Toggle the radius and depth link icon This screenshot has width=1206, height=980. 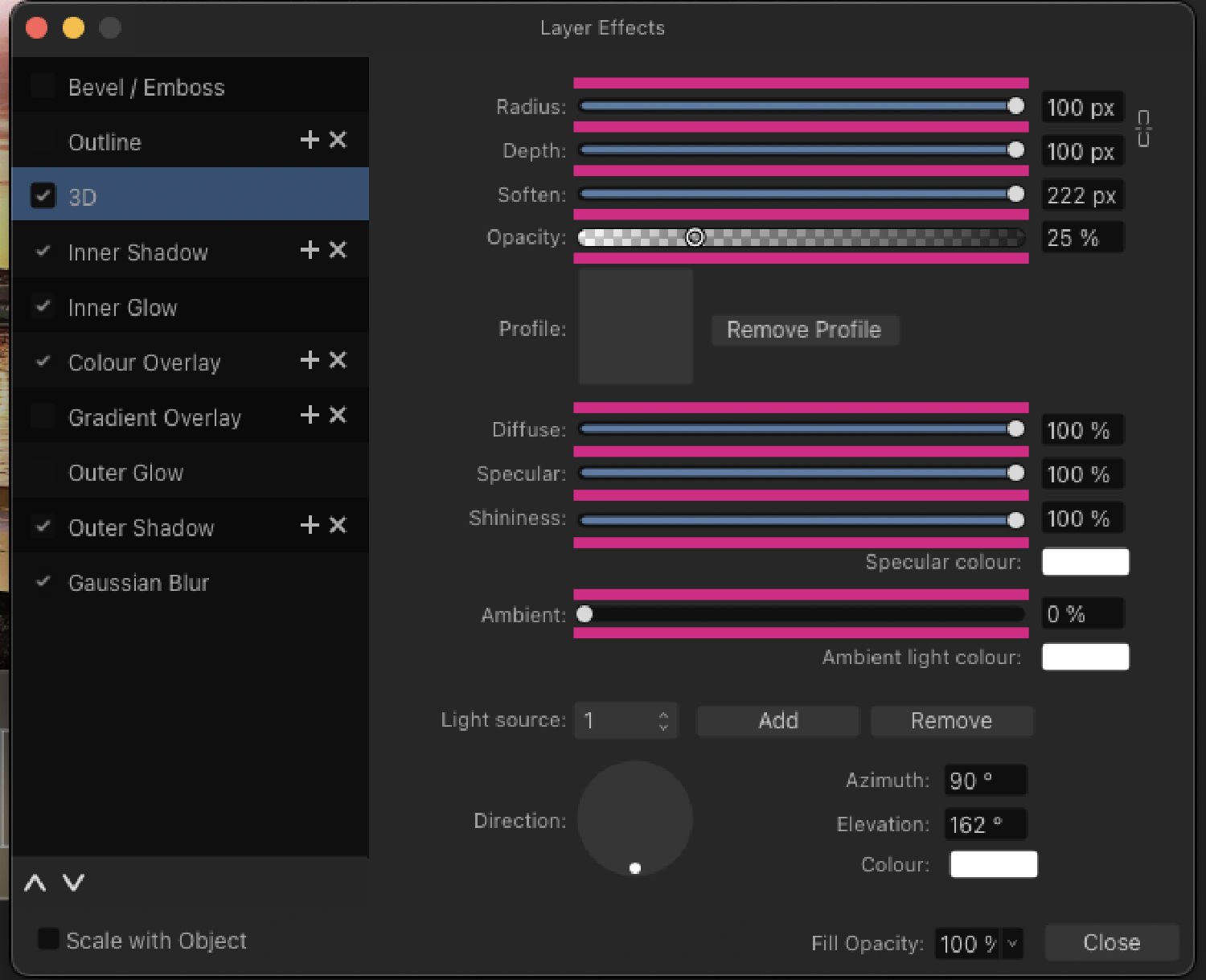click(x=1143, y=129)
